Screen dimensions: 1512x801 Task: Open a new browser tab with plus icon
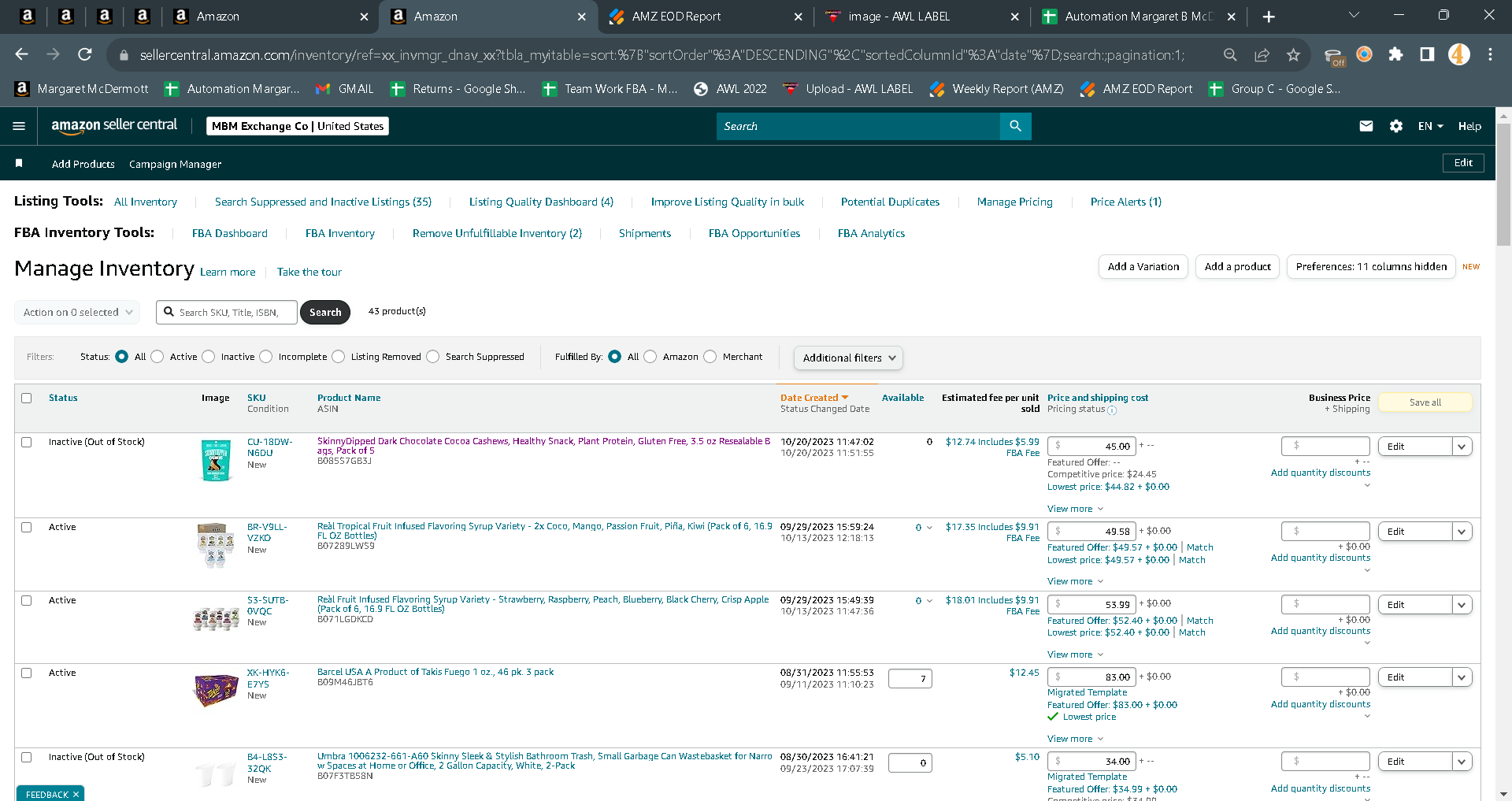tap(1269, 17)
